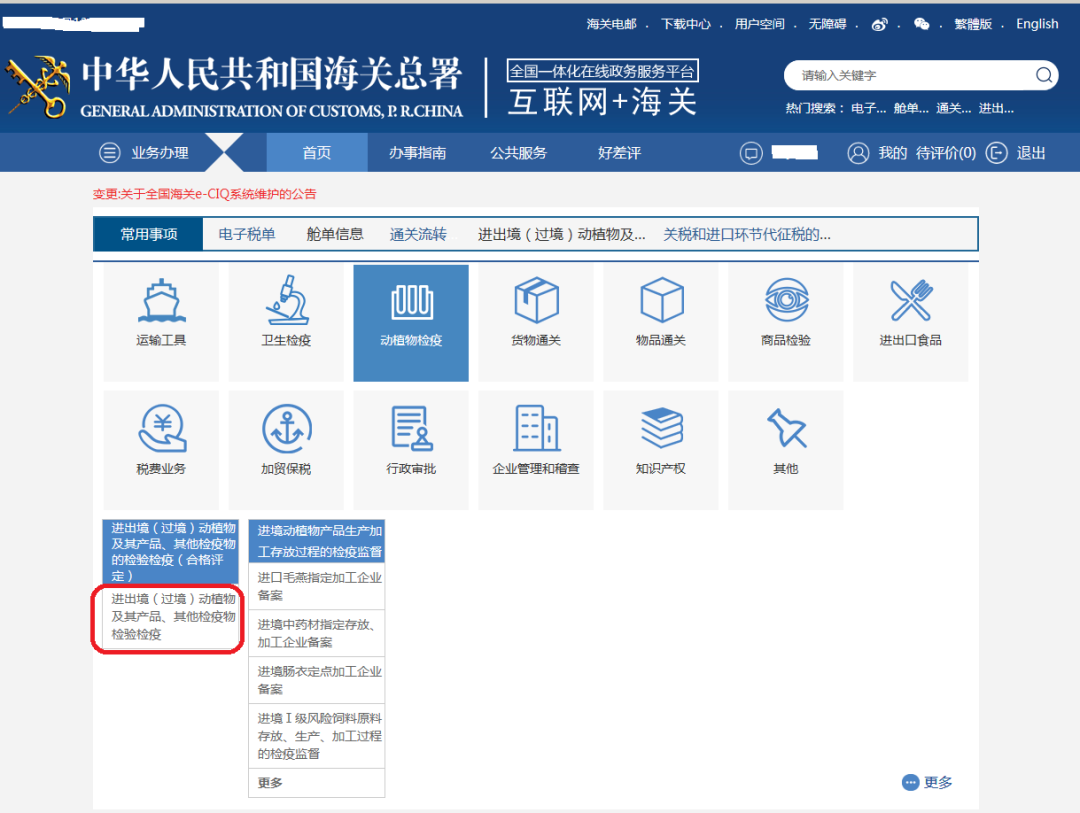Open the 办事指南 navigation item
The image size is (1080, 813).
click(417, 153)
